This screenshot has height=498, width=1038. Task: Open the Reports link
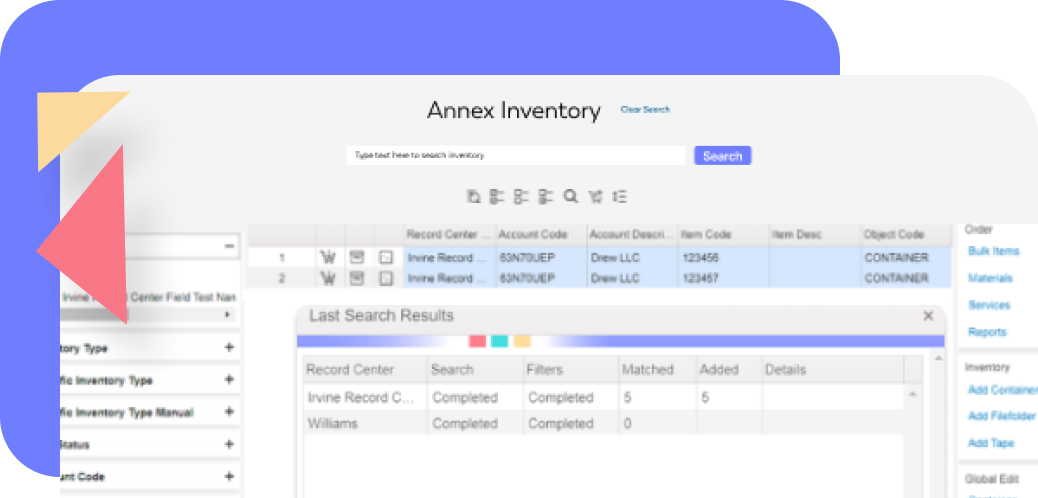[987, 332]
